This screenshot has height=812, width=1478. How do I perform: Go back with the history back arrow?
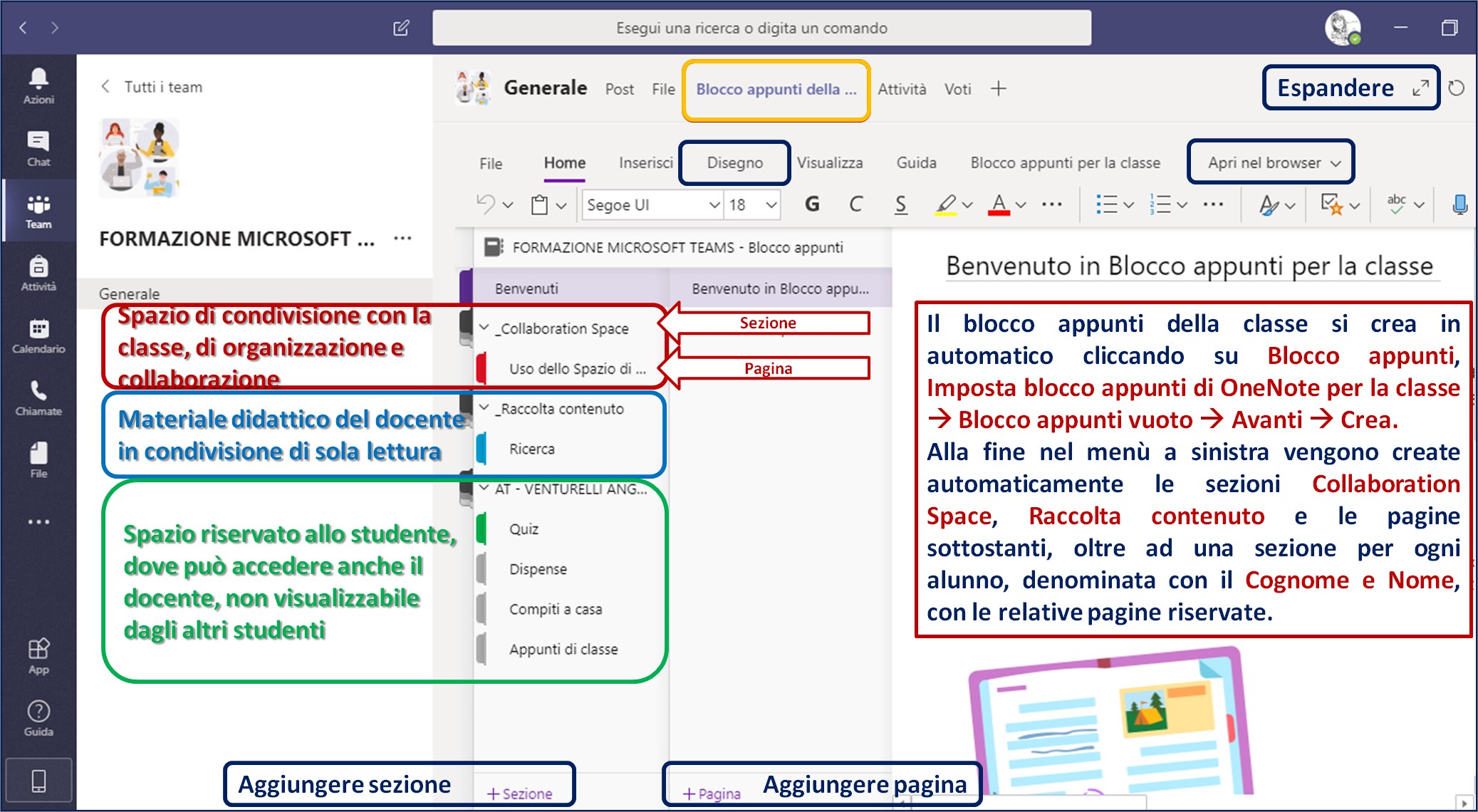click(23, 28)
